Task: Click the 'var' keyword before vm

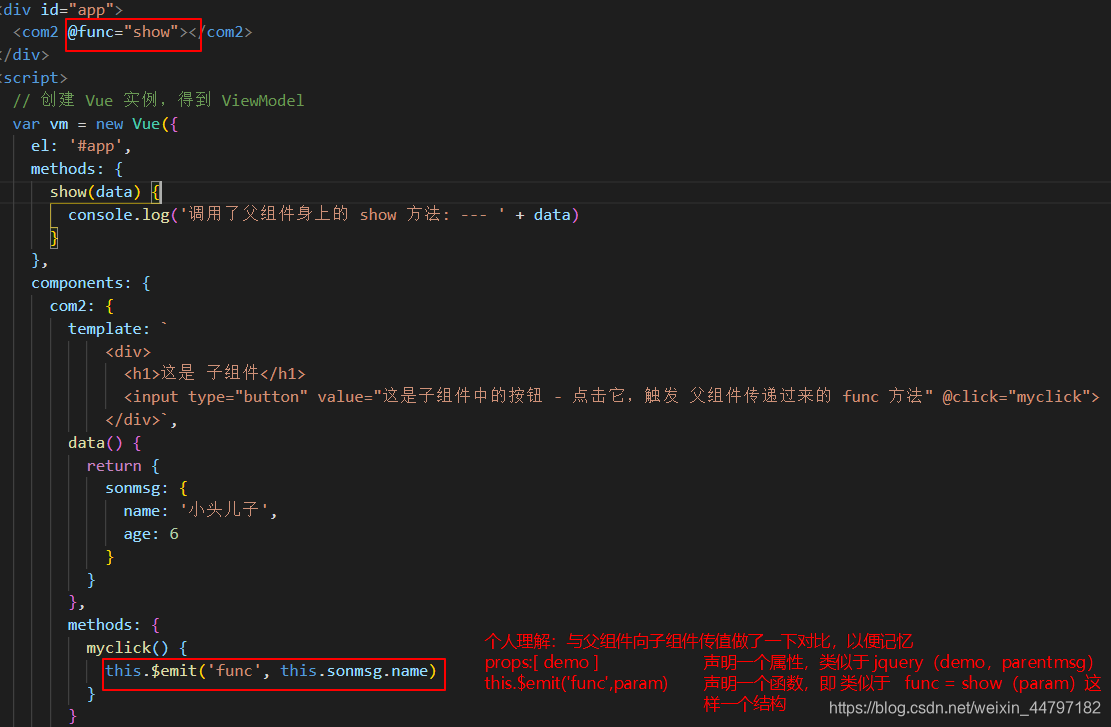Action: (26, 124)
